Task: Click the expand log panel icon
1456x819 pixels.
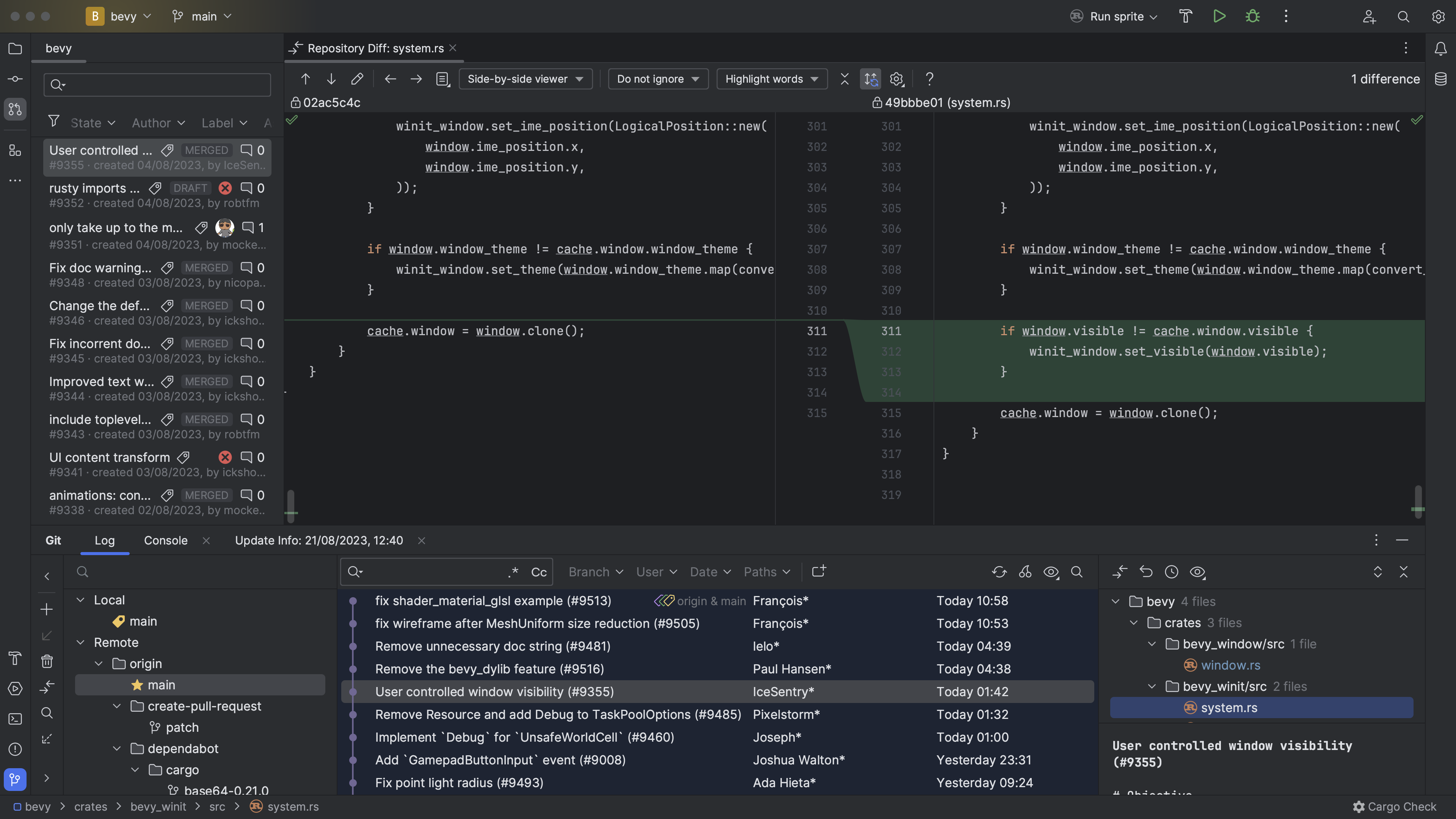Action: (x=1378, y=571)
